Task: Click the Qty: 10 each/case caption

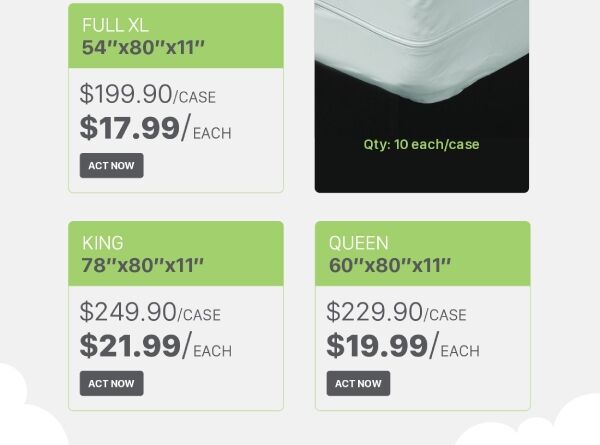Action: 421,145
